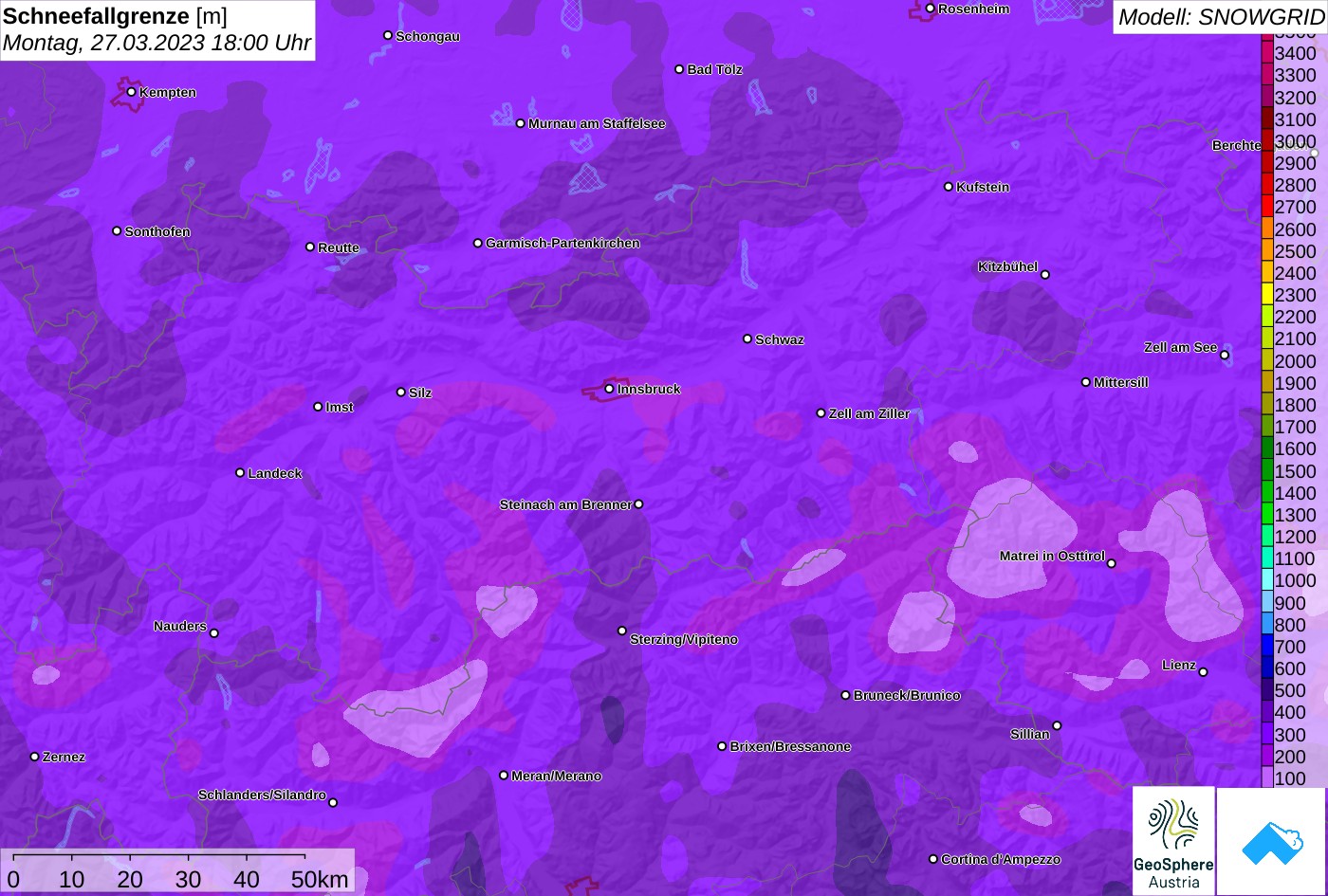Screen dimensions: 1328x896
Task: Click the 1600 dark green legend swatch
Action: pyautogui.click(x=1267, y=448)
